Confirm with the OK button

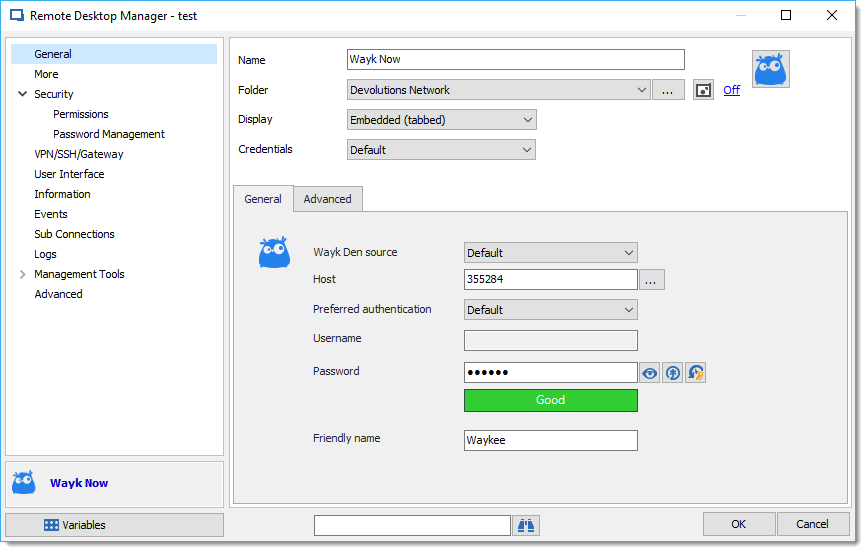tap(738, 524)
